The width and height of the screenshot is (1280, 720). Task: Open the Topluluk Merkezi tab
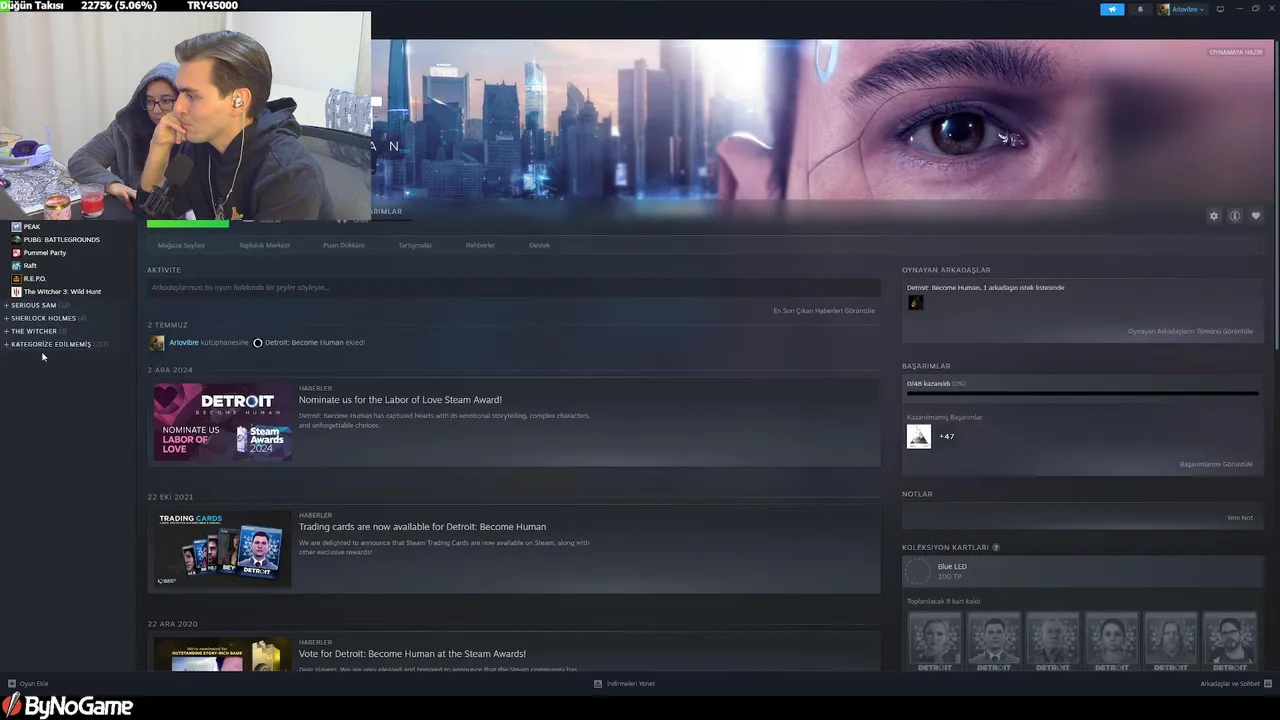264,245
